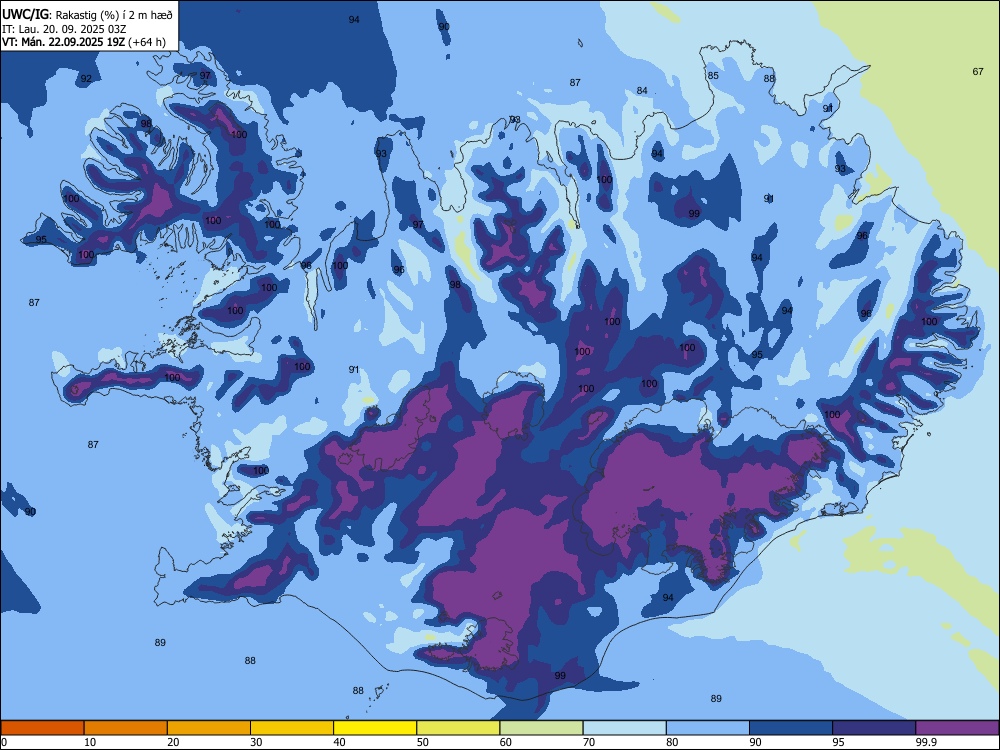Viewport: 1000px width, 750px height.
Task: Pick the yellow-green 50–60 legend swatch
Action: tap(458, 728)
